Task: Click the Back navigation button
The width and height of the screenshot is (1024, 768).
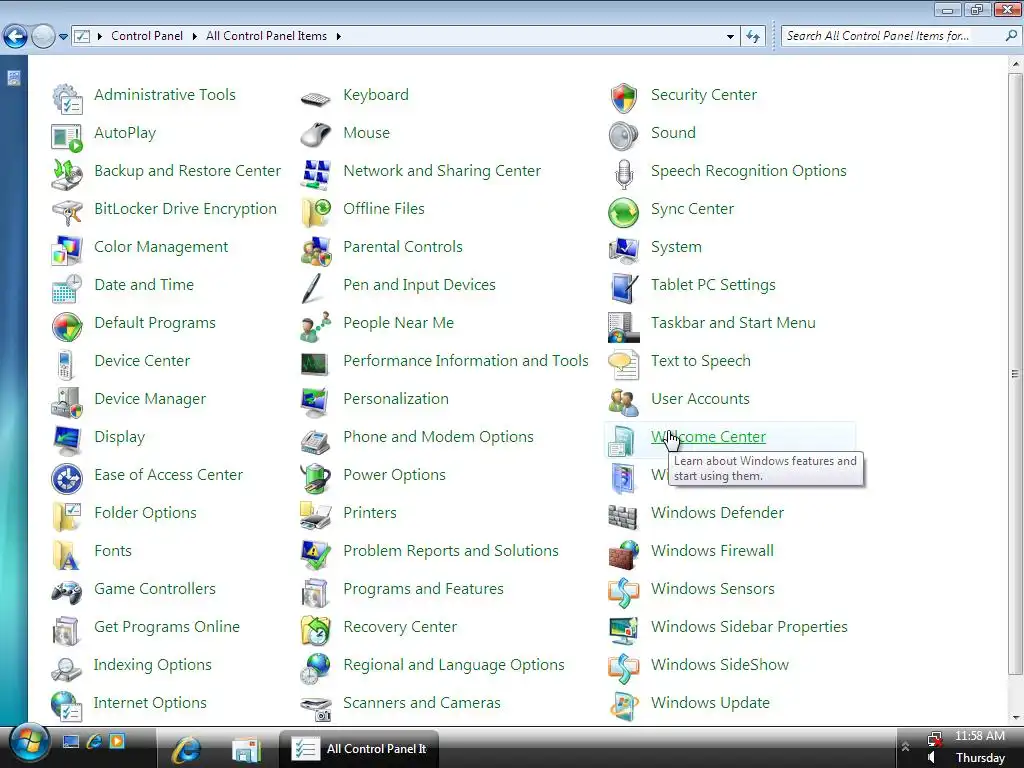Action: (16, 36)
